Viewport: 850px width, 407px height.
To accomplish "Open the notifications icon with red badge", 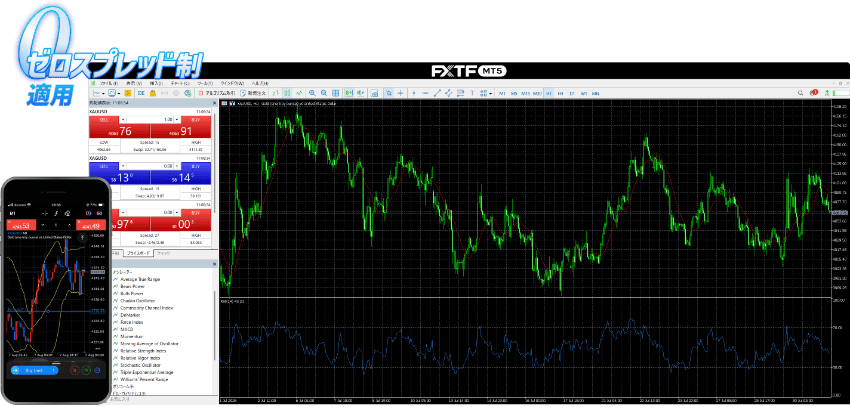I will coord(814,93).
